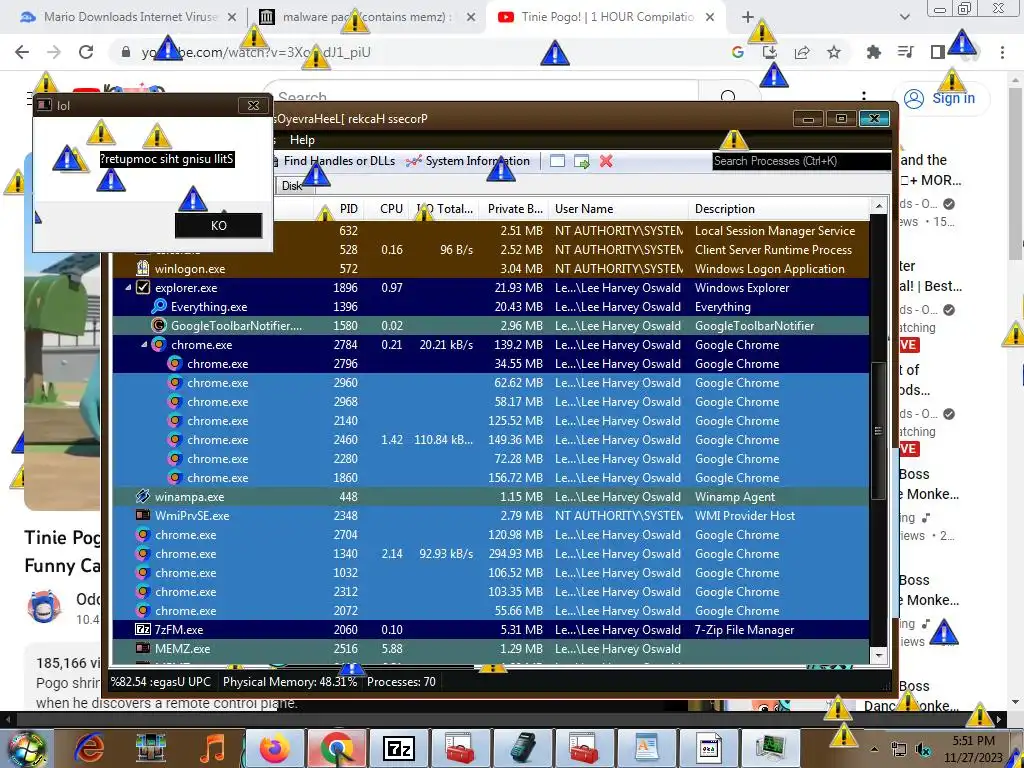The width and height of the screenshot is (1024, 768).
Task: Open Internet Explorer from the taskbar
Action: pos(89,748)
